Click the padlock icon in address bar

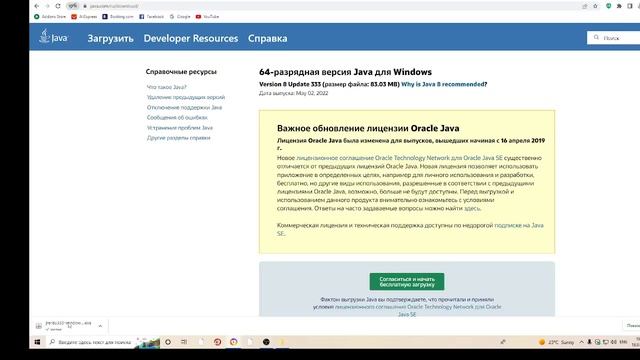(x=85, y=6)
